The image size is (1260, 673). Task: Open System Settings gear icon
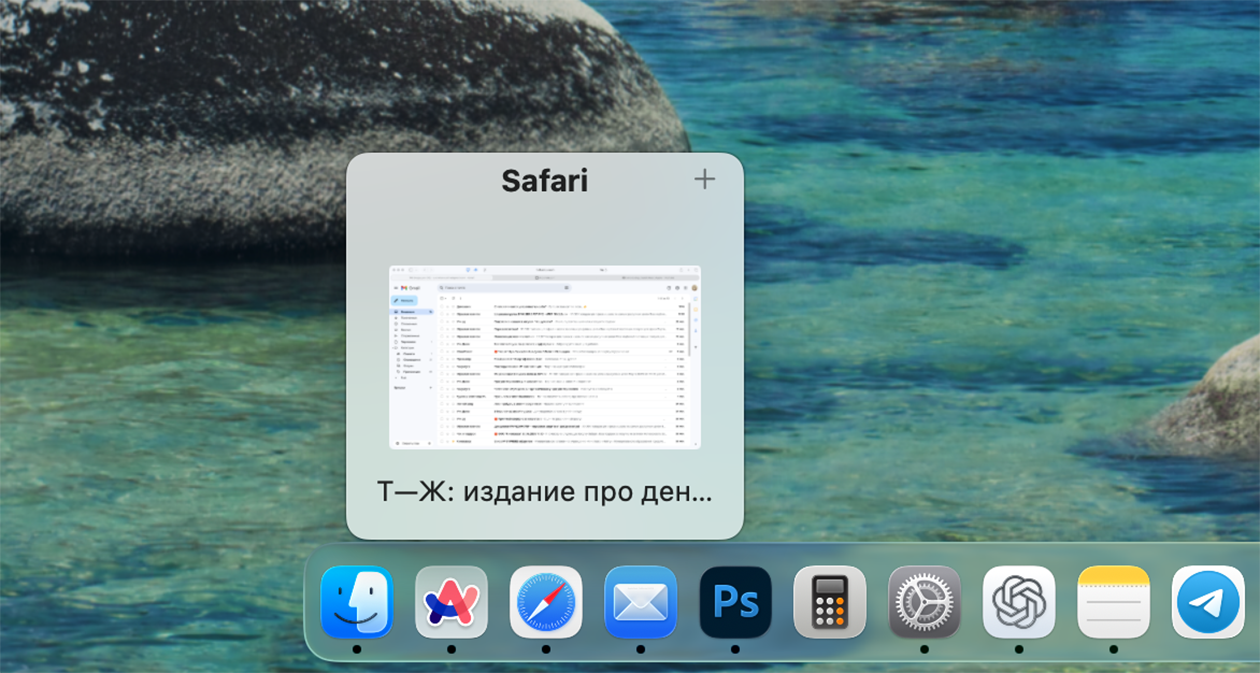(x=924, y=602)
